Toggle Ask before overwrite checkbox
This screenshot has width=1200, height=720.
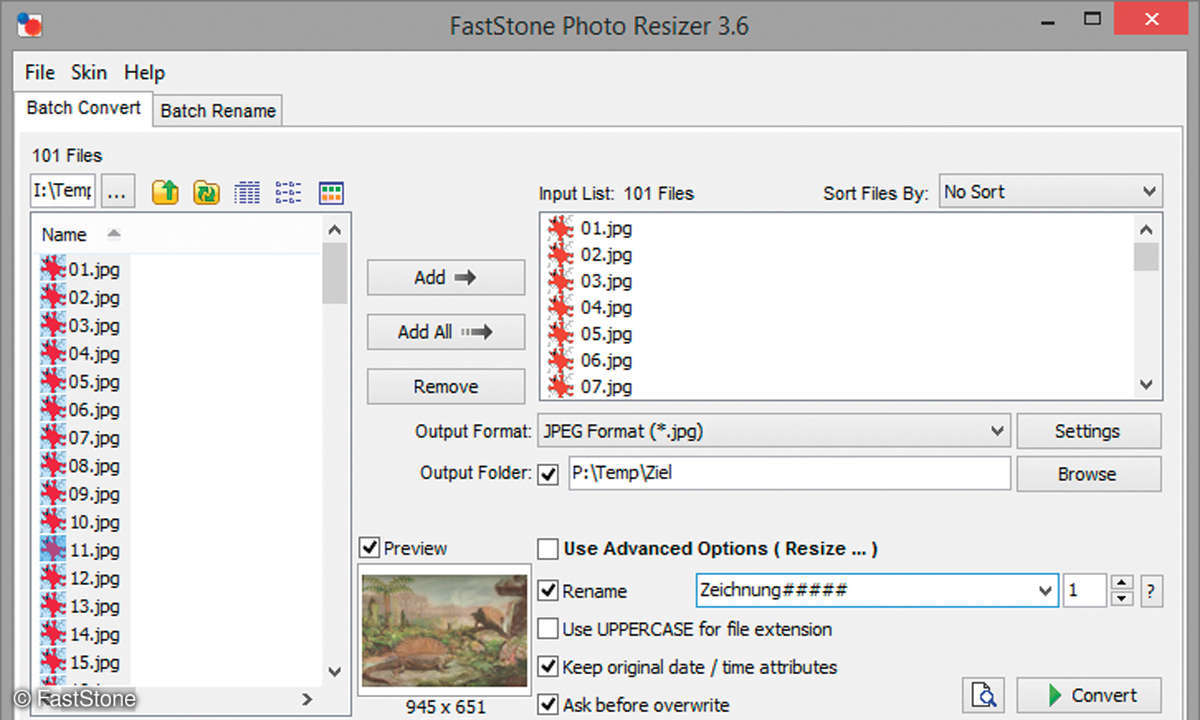[548, 705]
